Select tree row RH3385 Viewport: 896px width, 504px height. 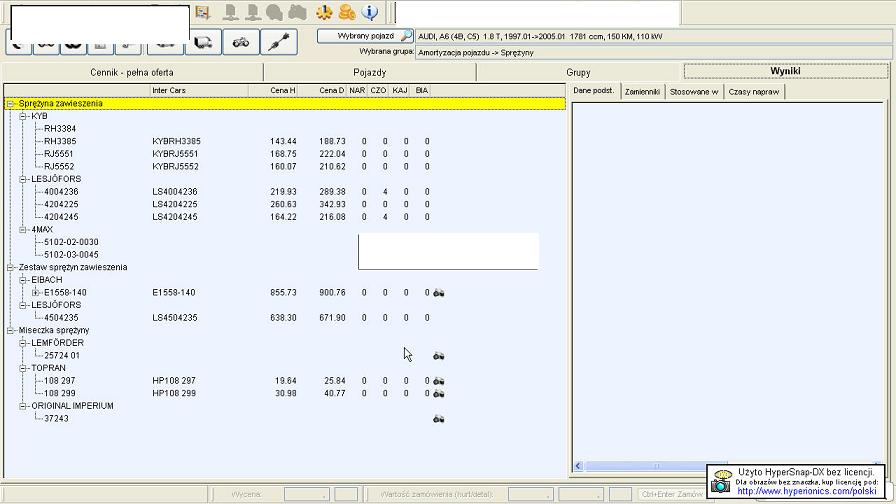(60, 141)
